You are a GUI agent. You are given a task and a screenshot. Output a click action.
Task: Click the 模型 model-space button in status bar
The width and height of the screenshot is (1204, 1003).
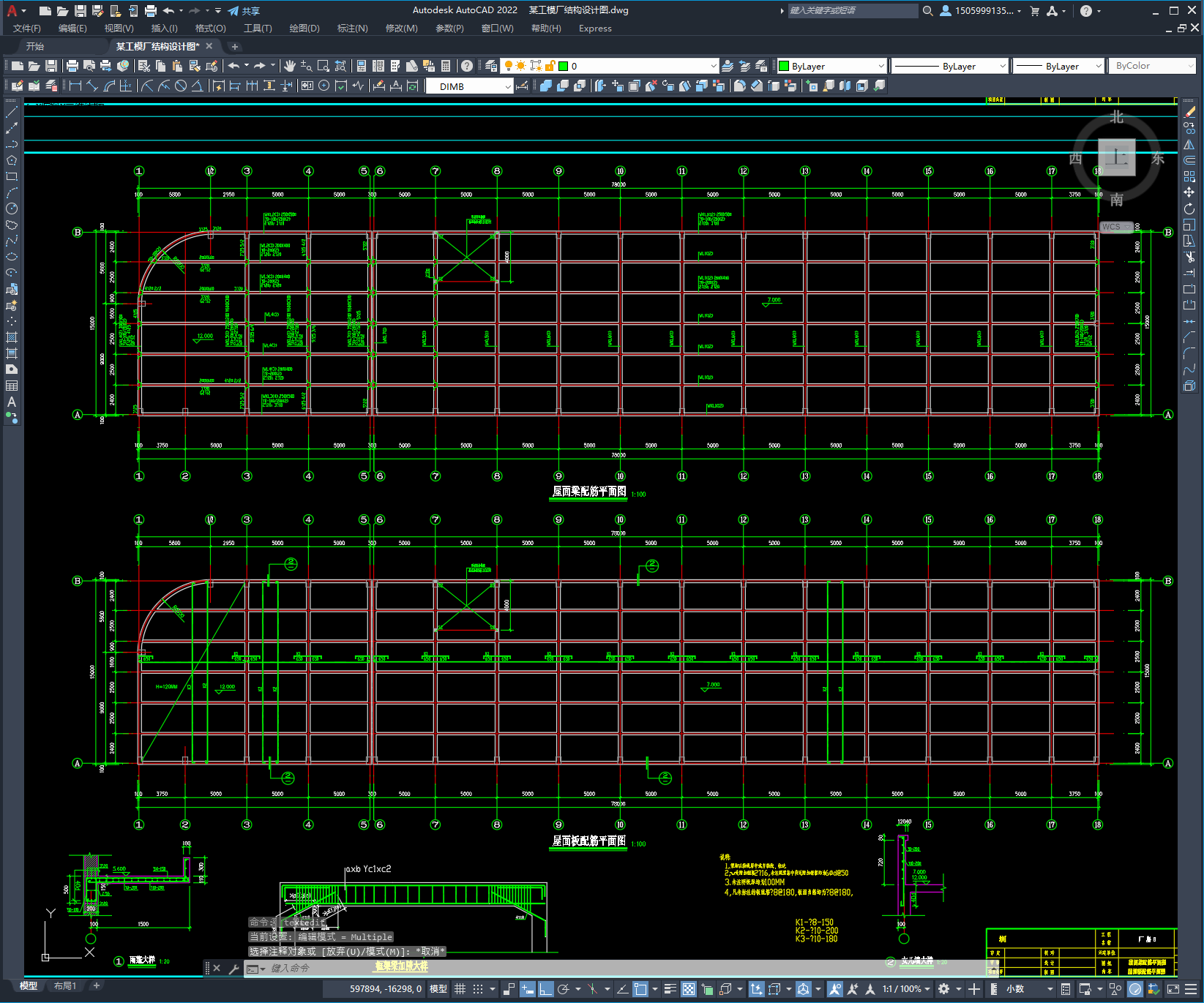[x=438, y=989]
